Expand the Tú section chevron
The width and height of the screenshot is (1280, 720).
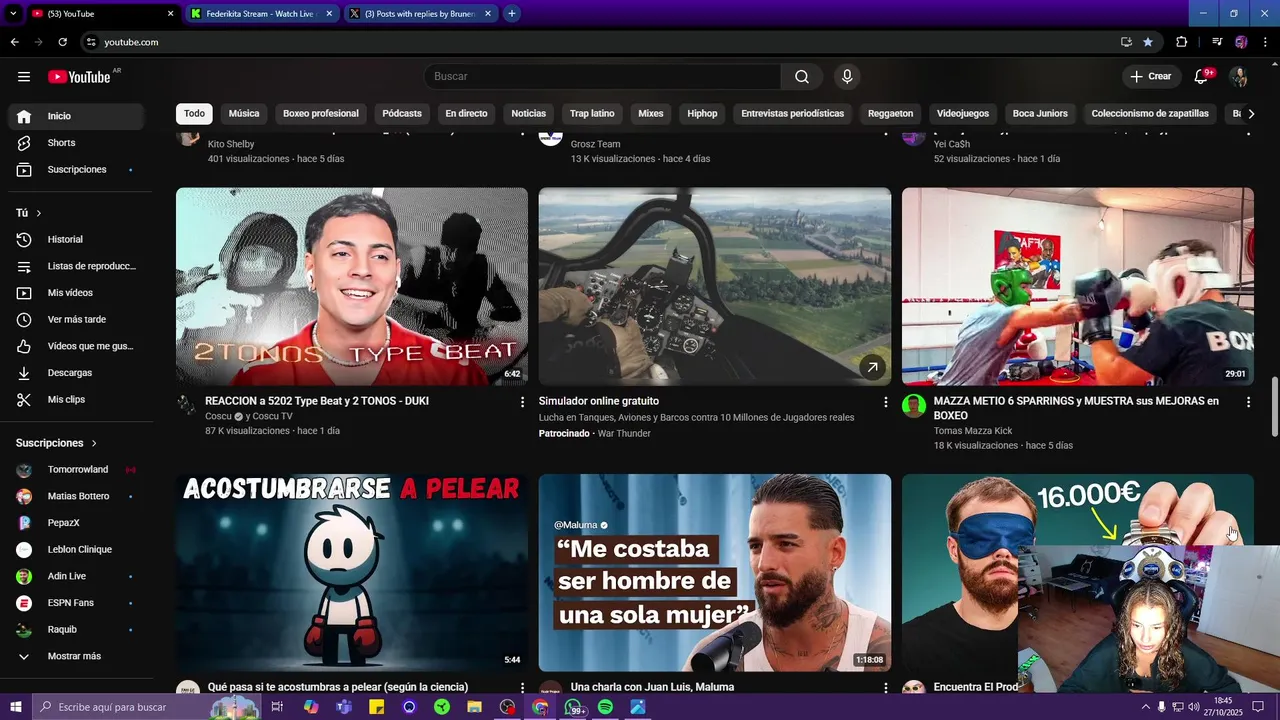pyautogui.click(x=39, y=213)
